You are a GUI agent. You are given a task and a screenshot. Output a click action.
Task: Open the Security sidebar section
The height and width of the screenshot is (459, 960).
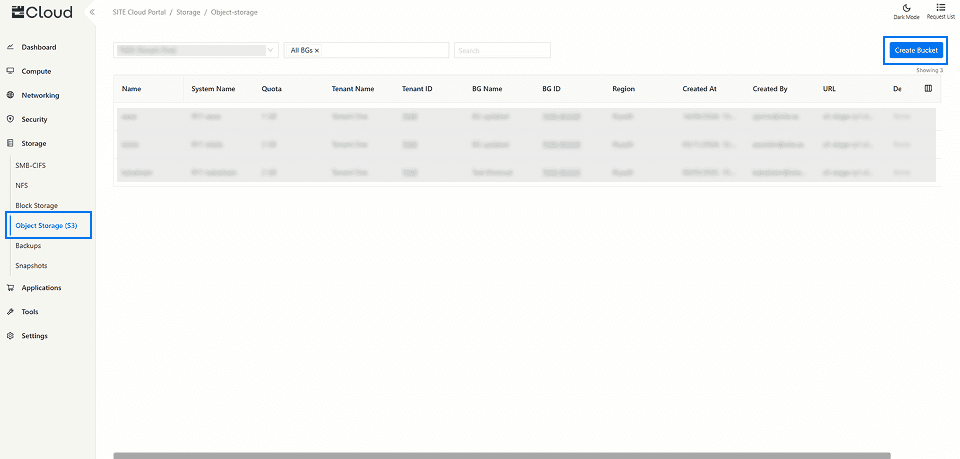point(34,119)
